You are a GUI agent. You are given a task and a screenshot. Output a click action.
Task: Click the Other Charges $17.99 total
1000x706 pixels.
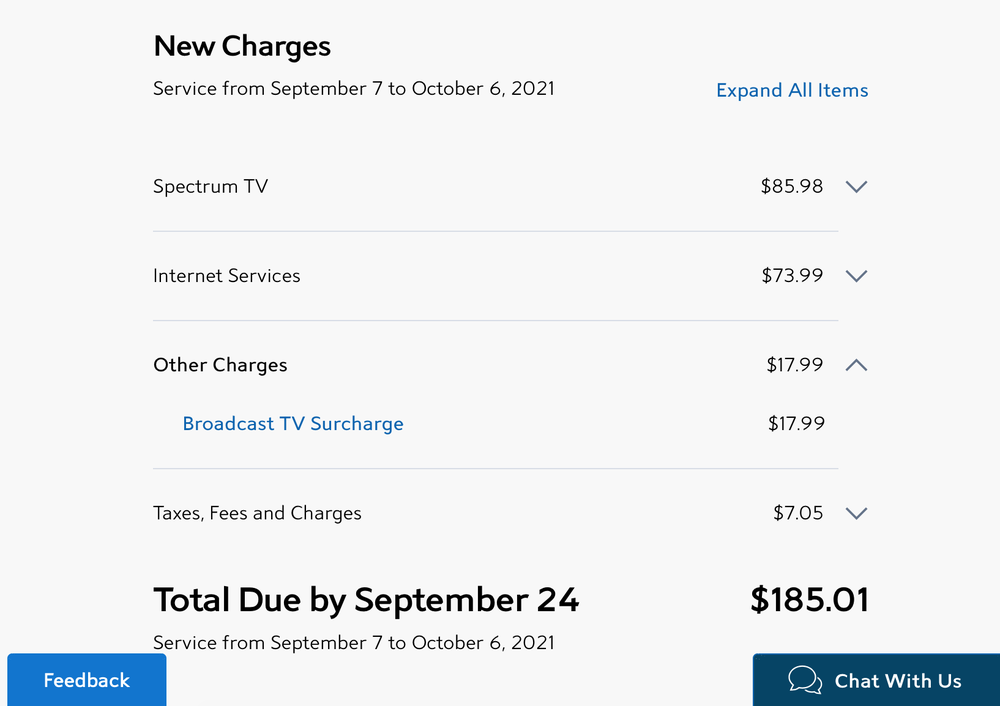[x=795, y=365]
